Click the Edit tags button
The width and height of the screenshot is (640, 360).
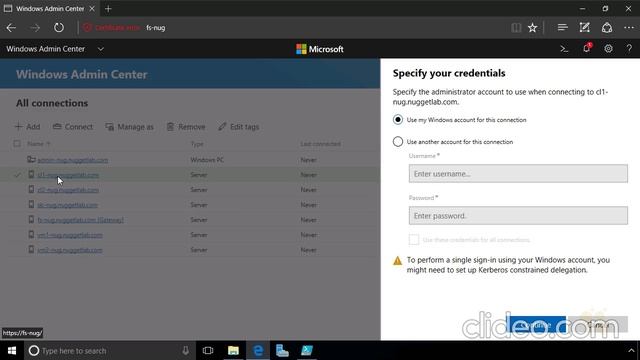(238, 127)
